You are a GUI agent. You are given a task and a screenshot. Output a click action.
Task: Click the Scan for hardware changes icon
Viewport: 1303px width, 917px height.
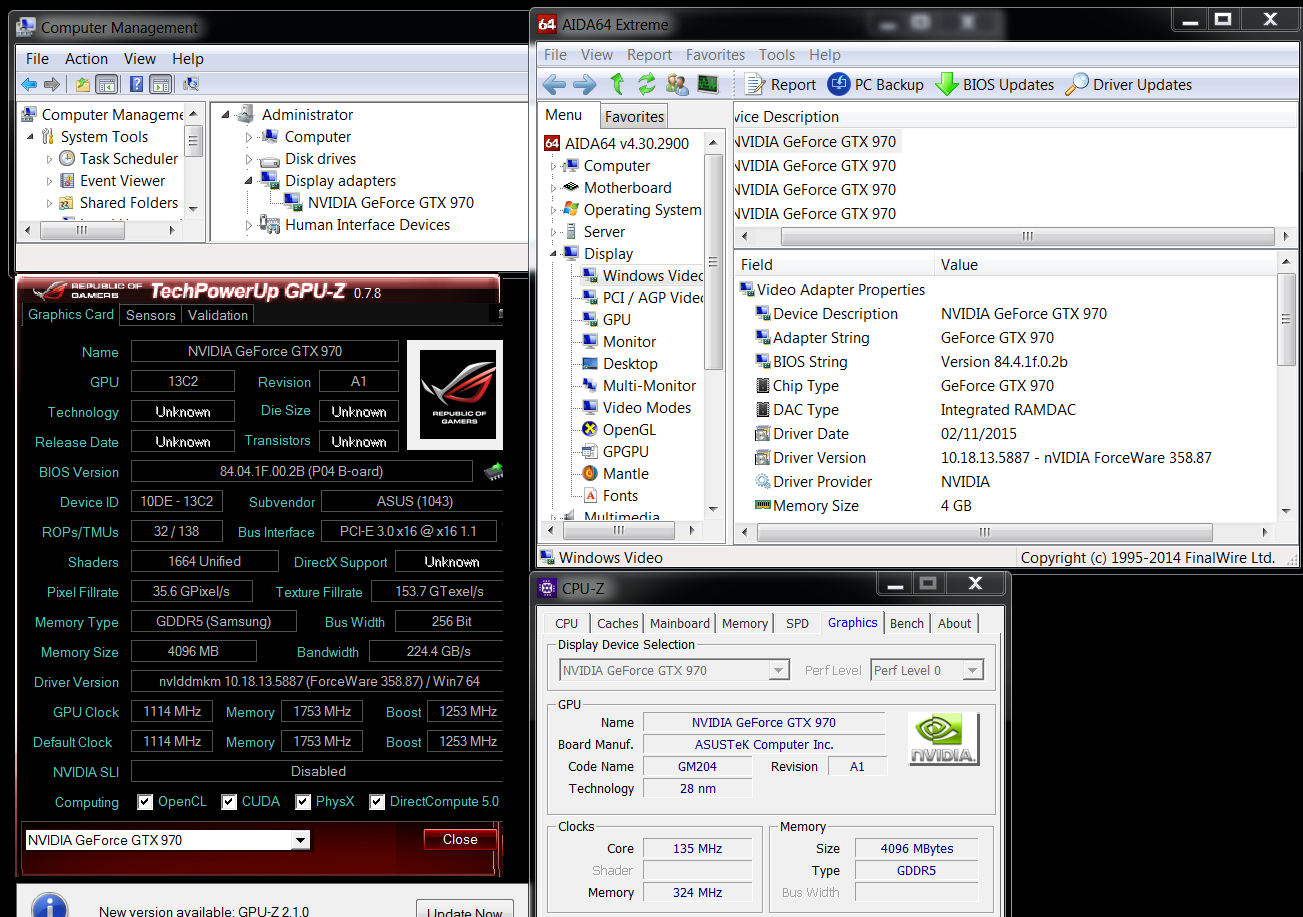click(x=191, y=85)
